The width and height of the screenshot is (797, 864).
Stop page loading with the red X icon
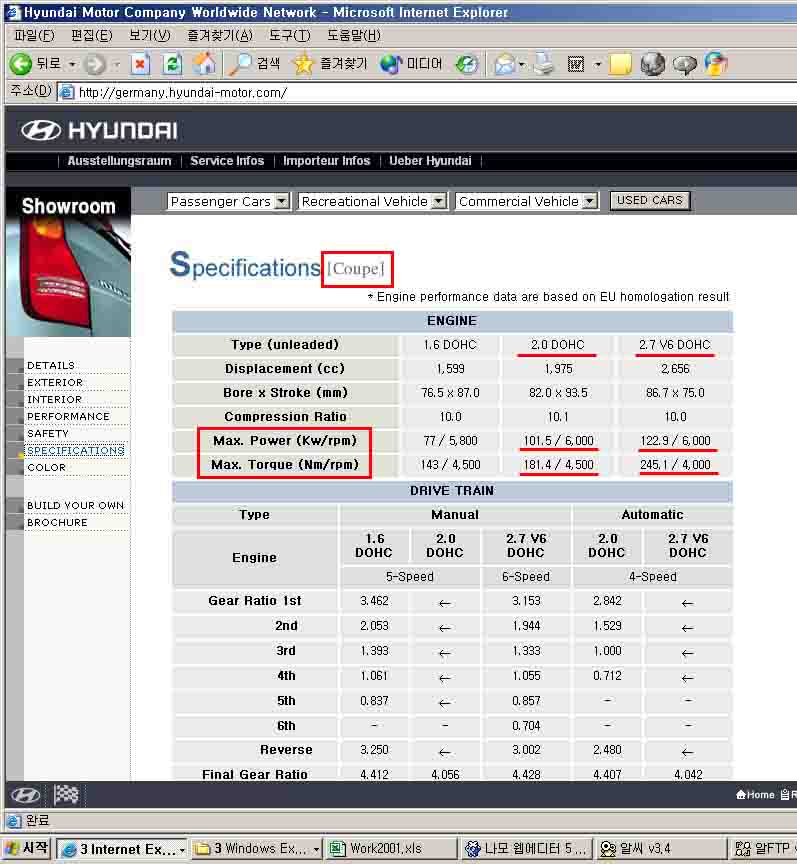tap(141, 64)
